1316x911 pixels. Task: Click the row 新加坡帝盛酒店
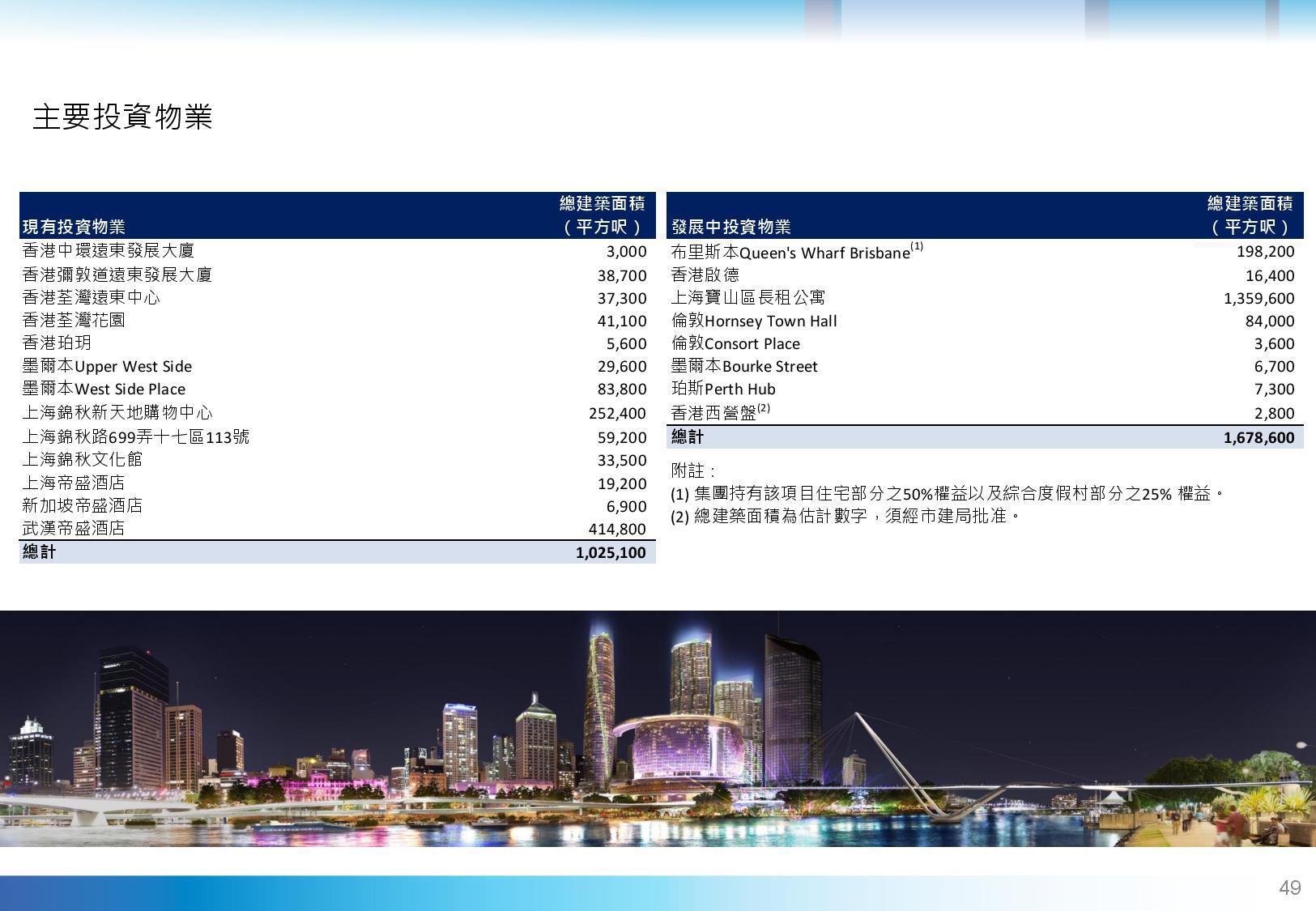(338, 506)
